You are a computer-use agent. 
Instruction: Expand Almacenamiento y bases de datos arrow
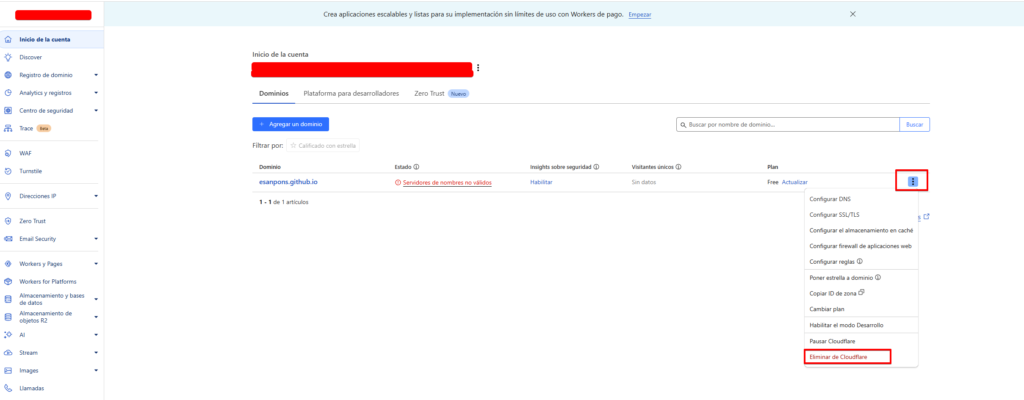point(96,299)
